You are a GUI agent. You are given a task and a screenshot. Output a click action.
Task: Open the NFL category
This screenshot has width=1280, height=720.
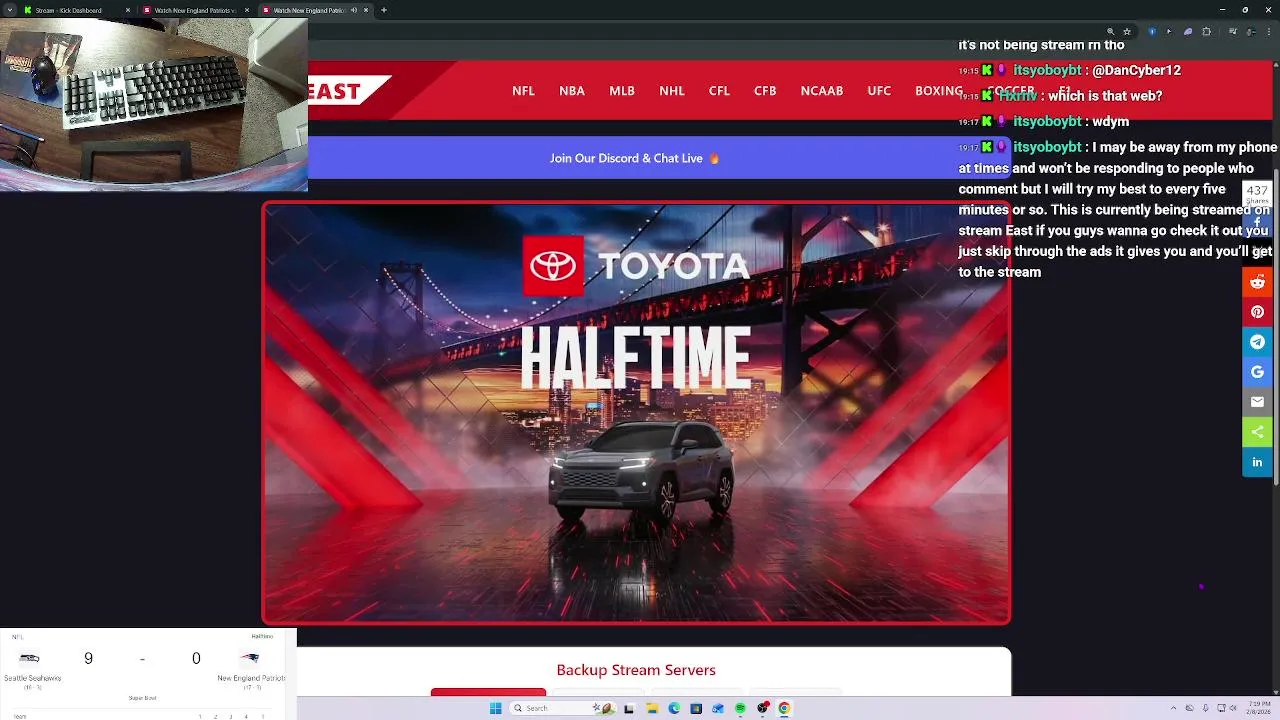point(523,91)
